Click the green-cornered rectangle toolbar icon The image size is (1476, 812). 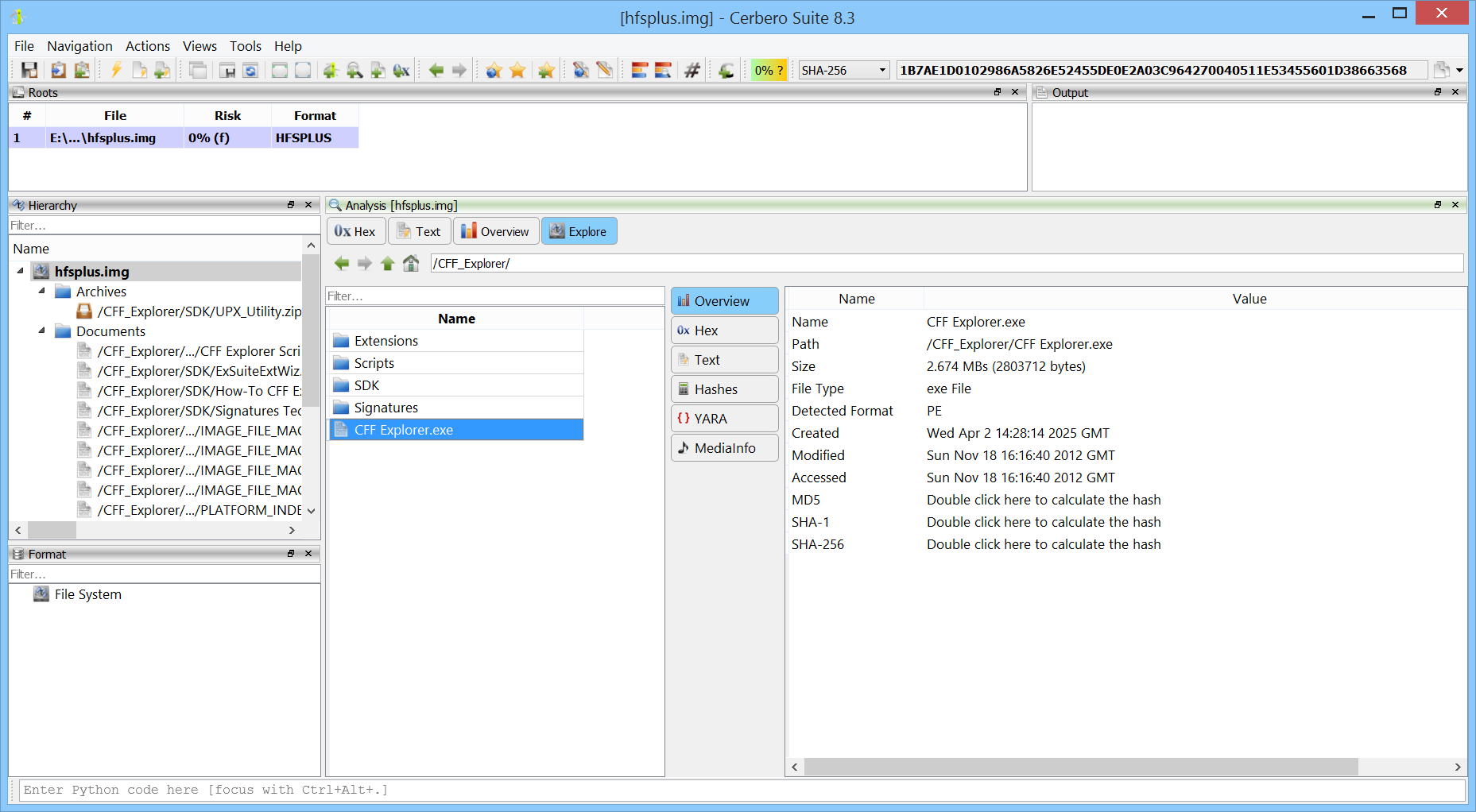click(x=280, y=70)
